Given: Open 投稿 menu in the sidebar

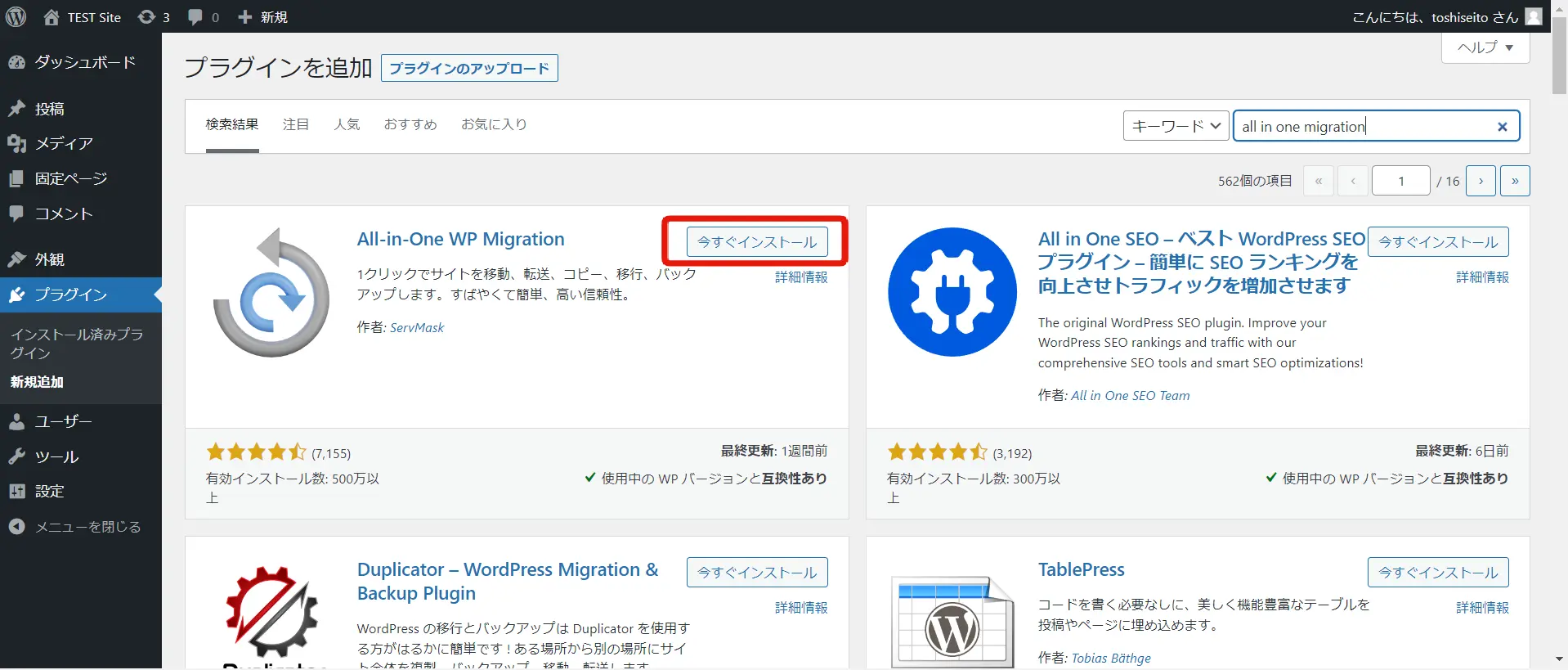Looking at the screenshot, I should pyautogui.click(x=81, y=109).
